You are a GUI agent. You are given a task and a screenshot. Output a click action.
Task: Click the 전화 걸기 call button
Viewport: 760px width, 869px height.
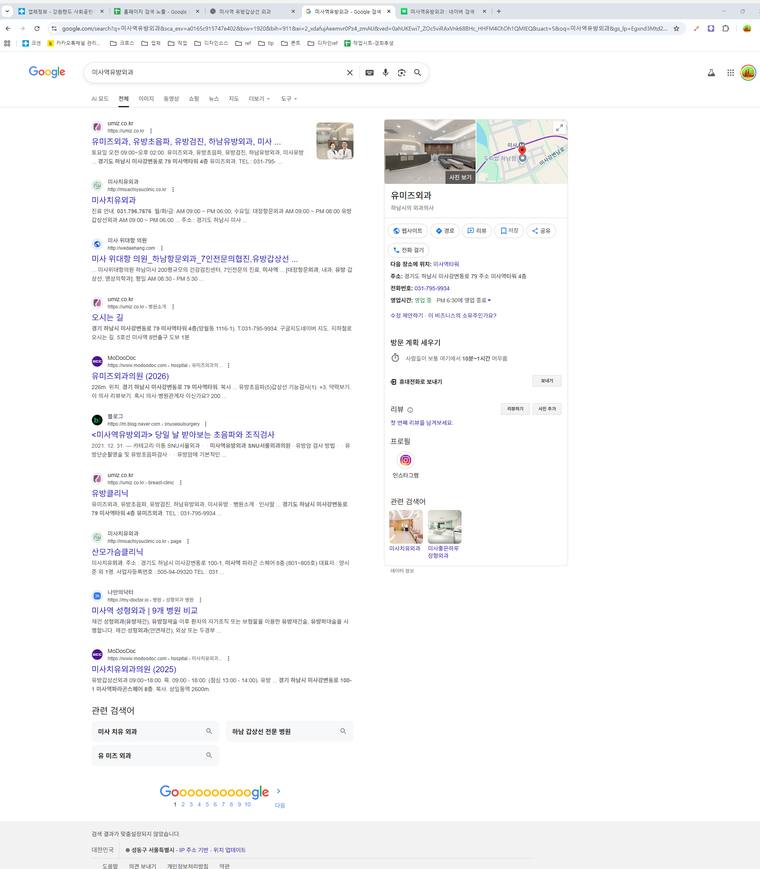(x=409, y=250)
